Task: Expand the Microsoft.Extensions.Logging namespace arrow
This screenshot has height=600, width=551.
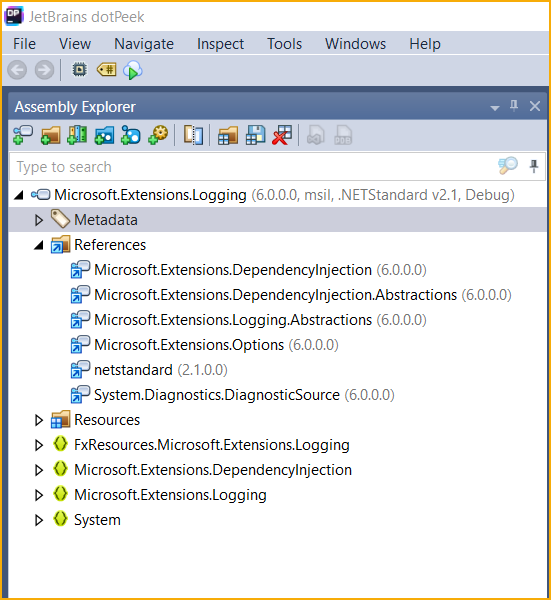Action: click(x=39, y=495)
